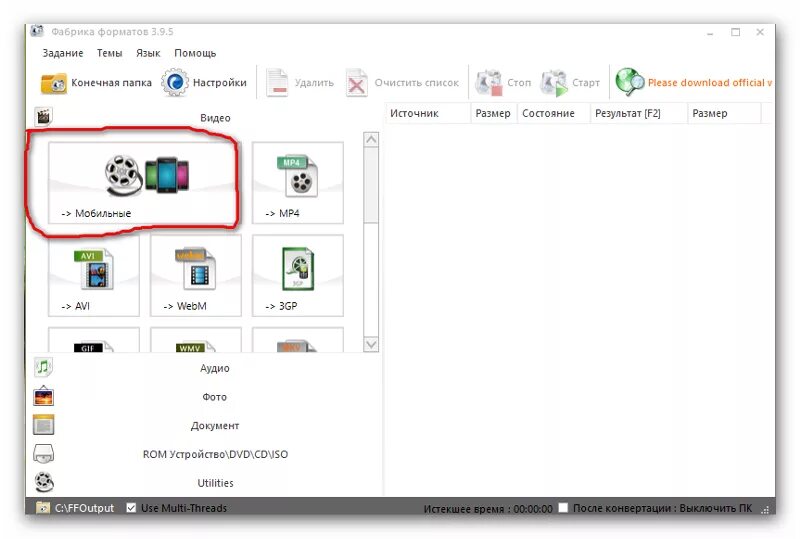Open Настройки settings
This screenshot has height=539, width=800.
(204, 83)
